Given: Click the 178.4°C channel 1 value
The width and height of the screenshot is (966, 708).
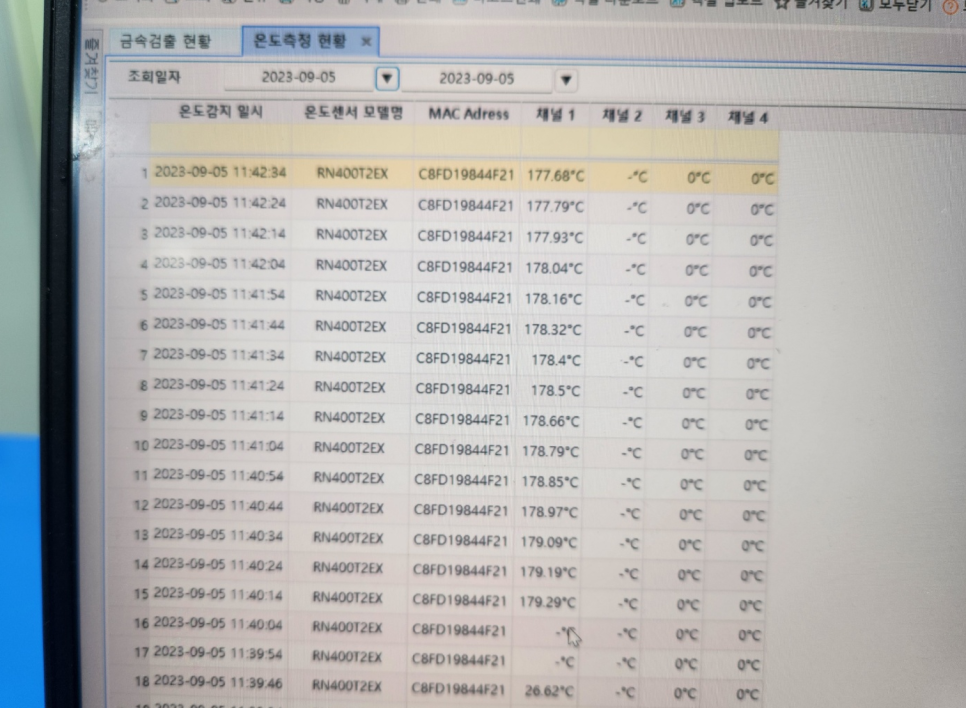Looking at the screenshot, I should pyautogui.click(x=556, y=360).
